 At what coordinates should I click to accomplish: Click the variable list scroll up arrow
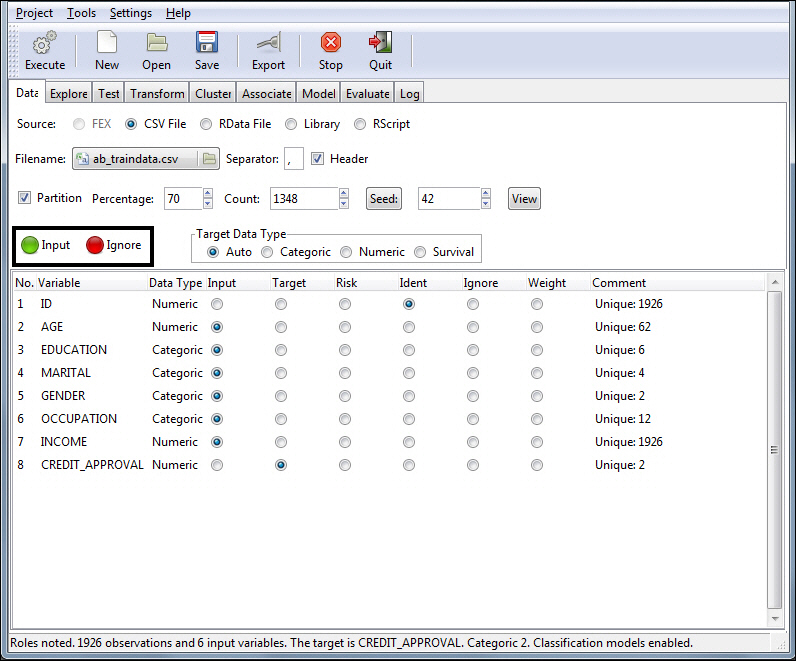[775, 282]
